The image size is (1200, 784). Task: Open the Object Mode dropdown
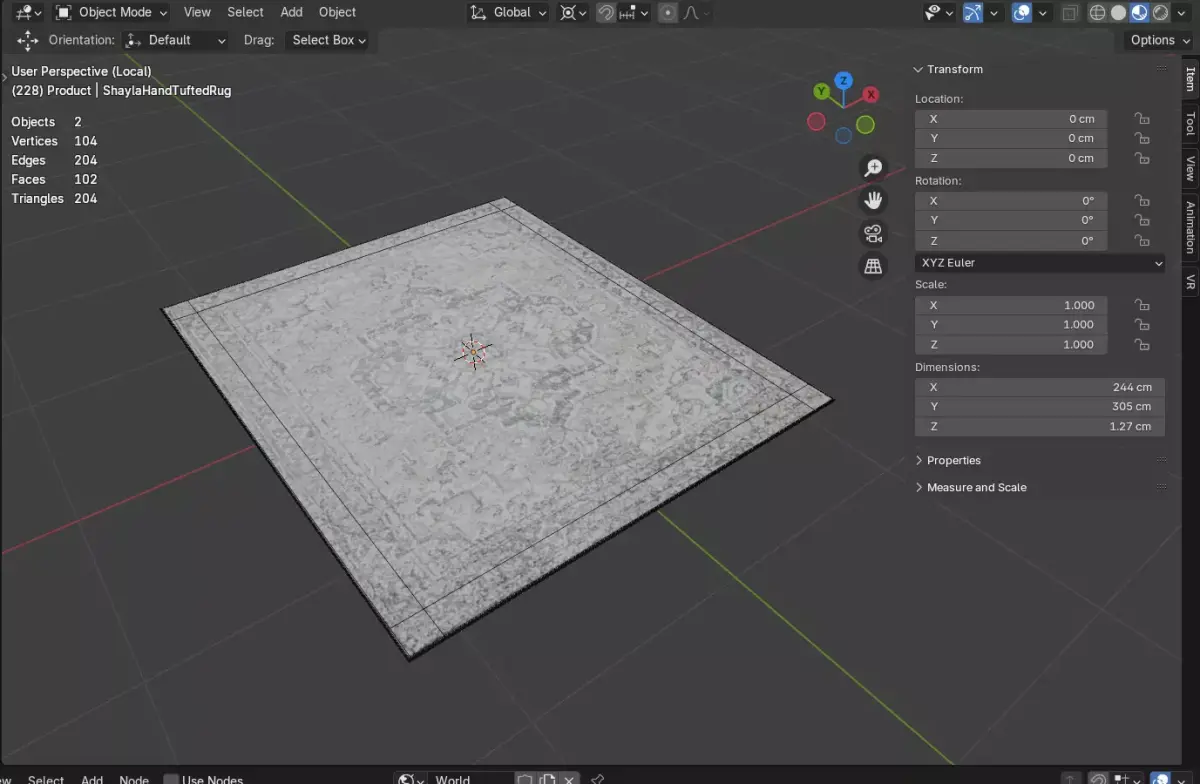click(112, 13)
